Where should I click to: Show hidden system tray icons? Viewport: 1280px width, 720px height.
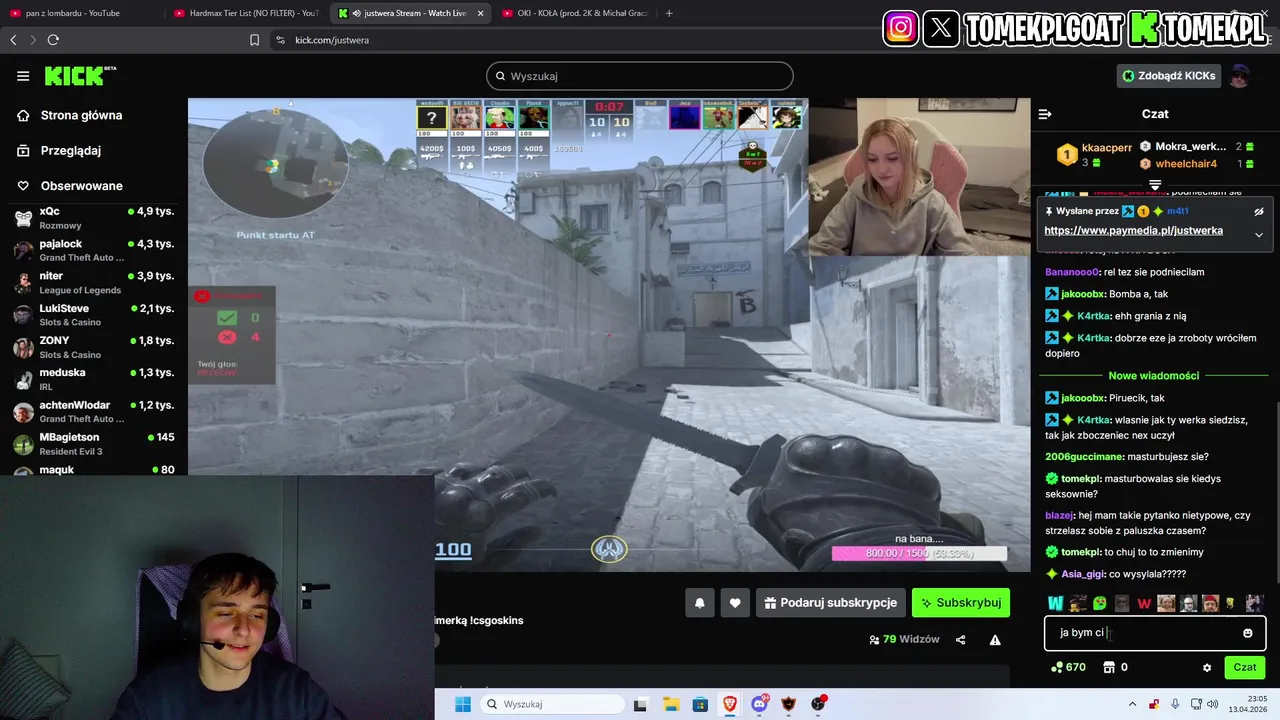[1135, 704]
